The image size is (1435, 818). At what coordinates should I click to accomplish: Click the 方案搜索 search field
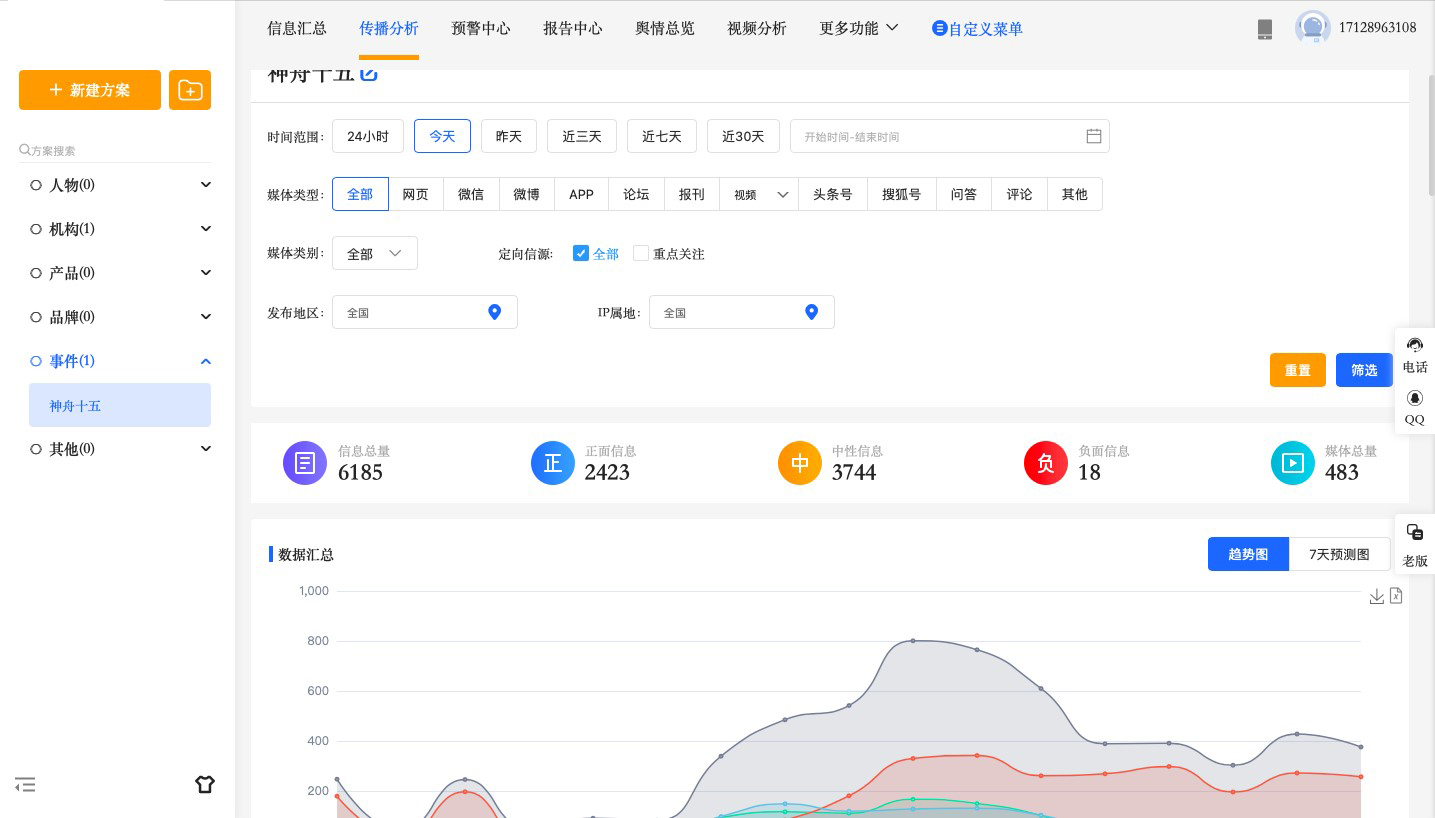[x=115, y=151]
